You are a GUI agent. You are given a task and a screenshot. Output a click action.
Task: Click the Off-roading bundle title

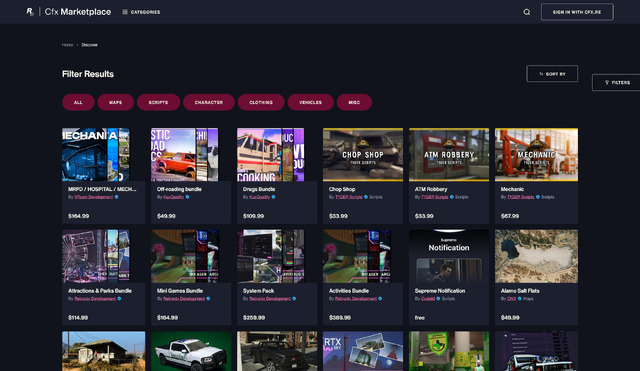(x=179, y=189)
